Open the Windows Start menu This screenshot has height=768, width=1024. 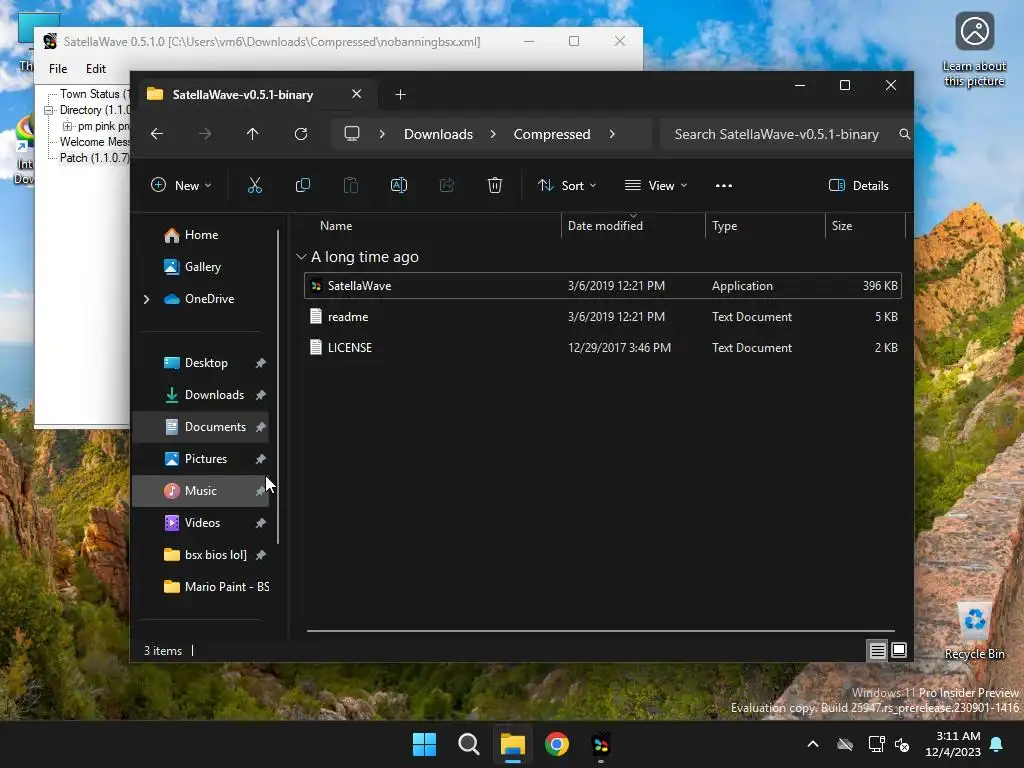click(x=424, y=744)
